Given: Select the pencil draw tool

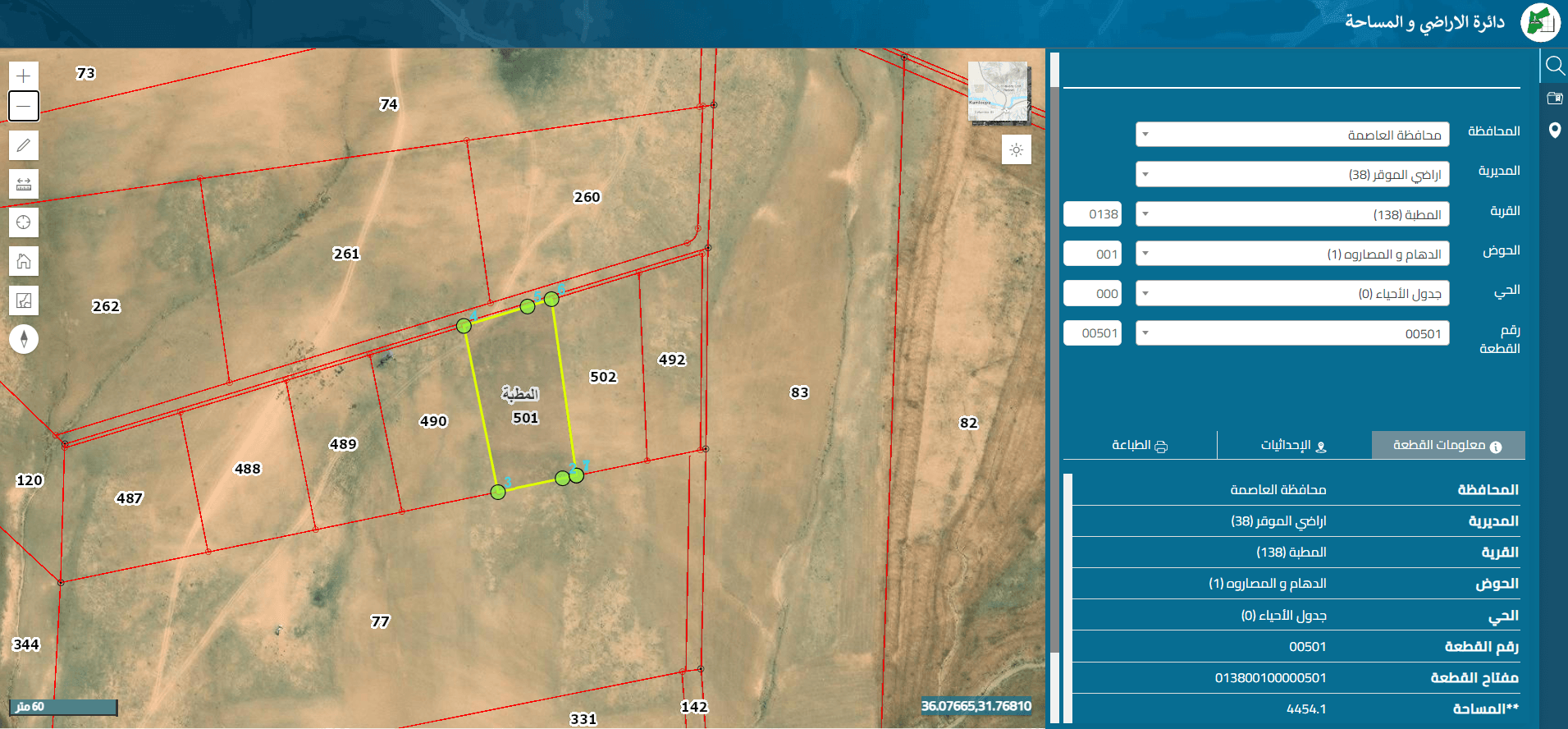Looking at the screenshot, I should point(24,145).
